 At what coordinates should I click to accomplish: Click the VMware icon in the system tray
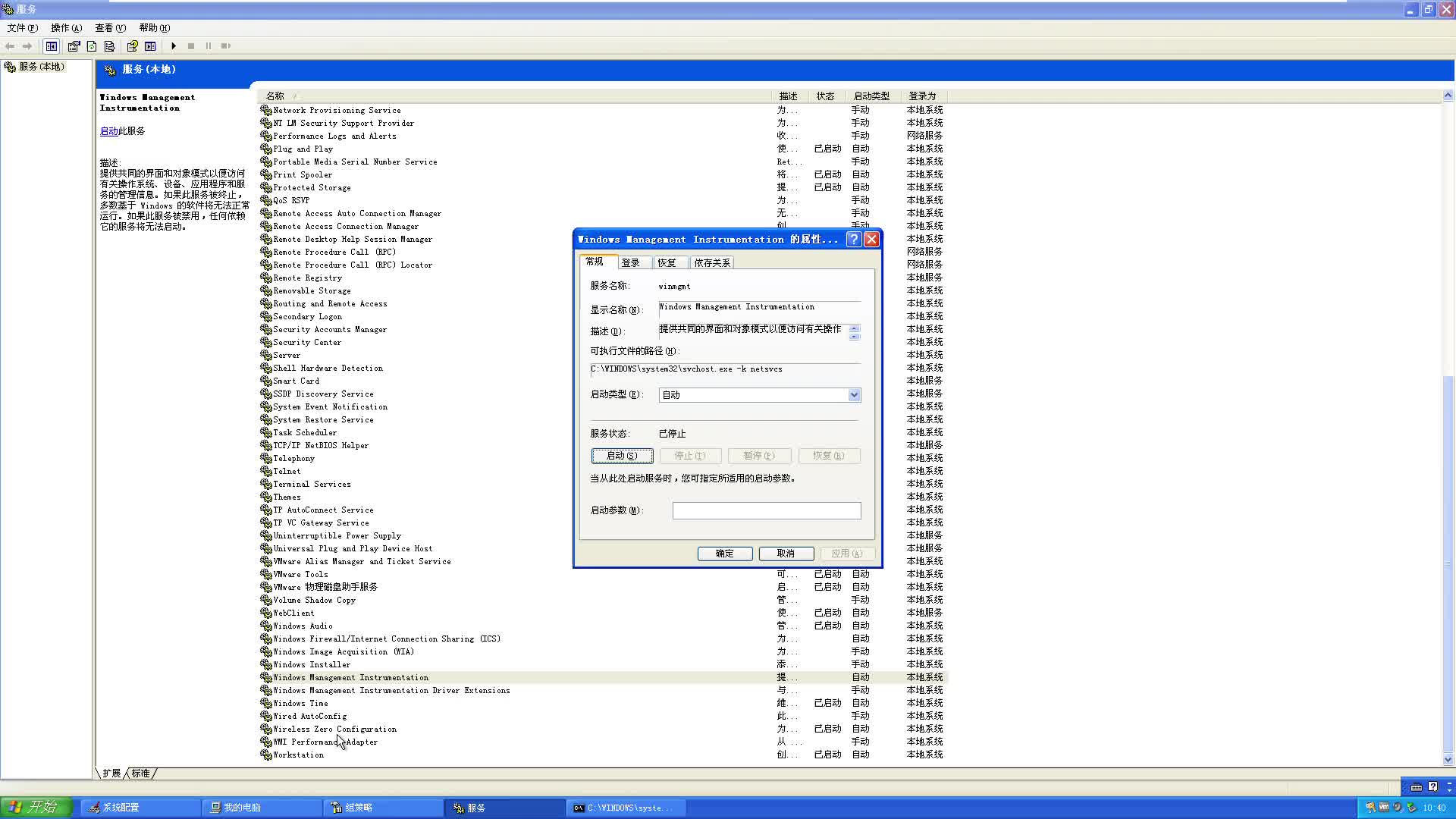[1383, 807]
